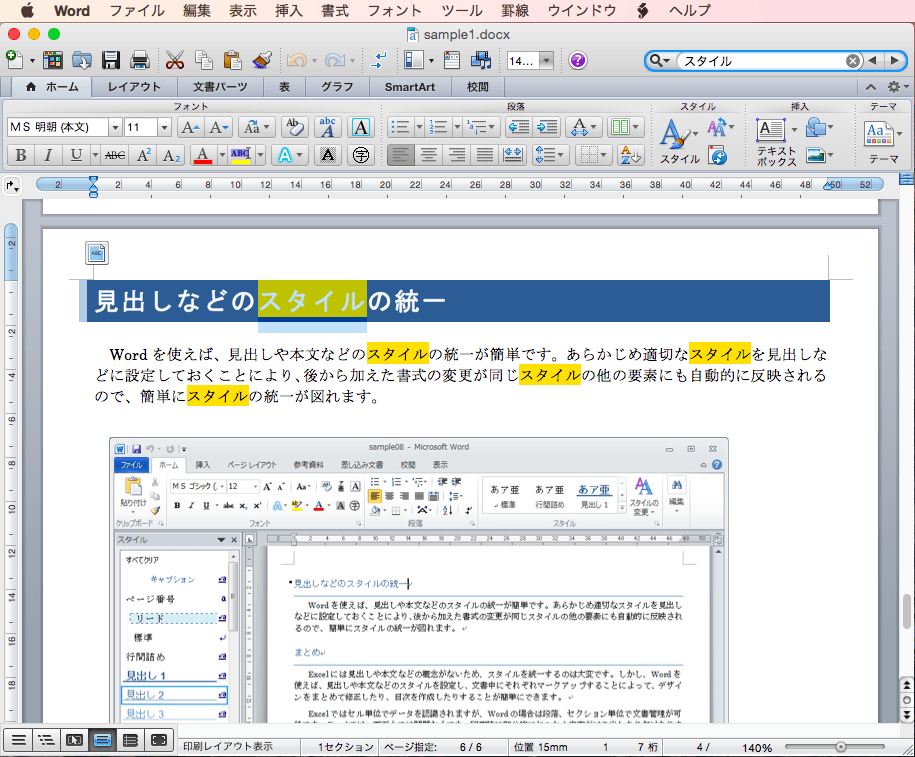Switch to the レイアウト ribbon tab
The height and width of the screenshot is (757, 915).
tap(134, 86)
